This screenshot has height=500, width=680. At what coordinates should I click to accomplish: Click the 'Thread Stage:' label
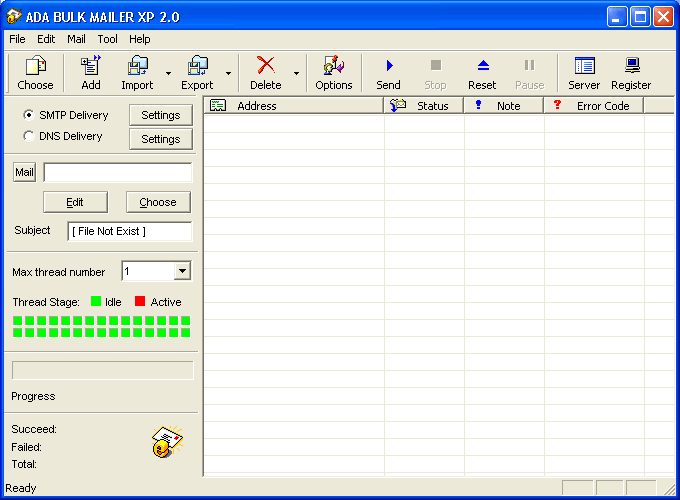coord(46,302)
